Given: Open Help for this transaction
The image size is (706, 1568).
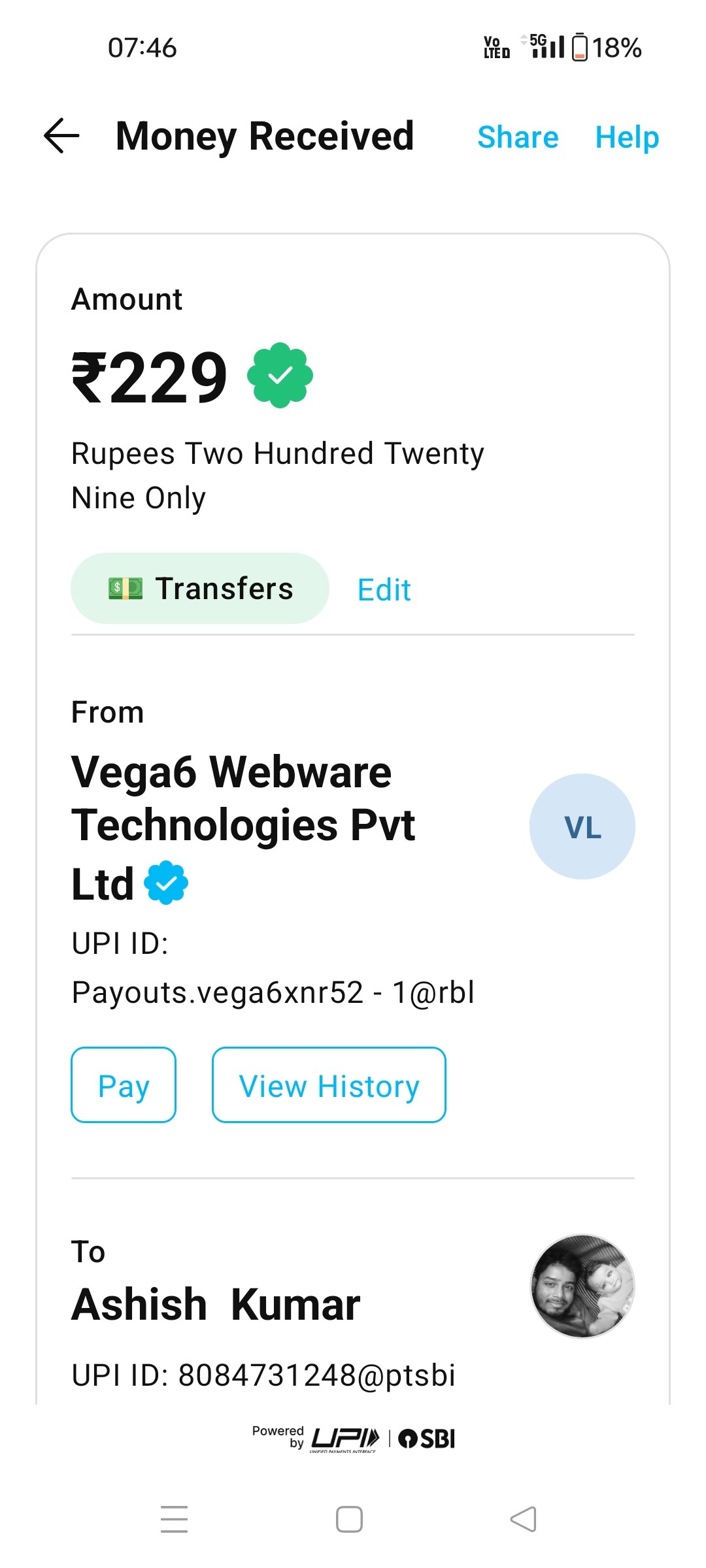Looking at the screenshot, I should (627, 137).
